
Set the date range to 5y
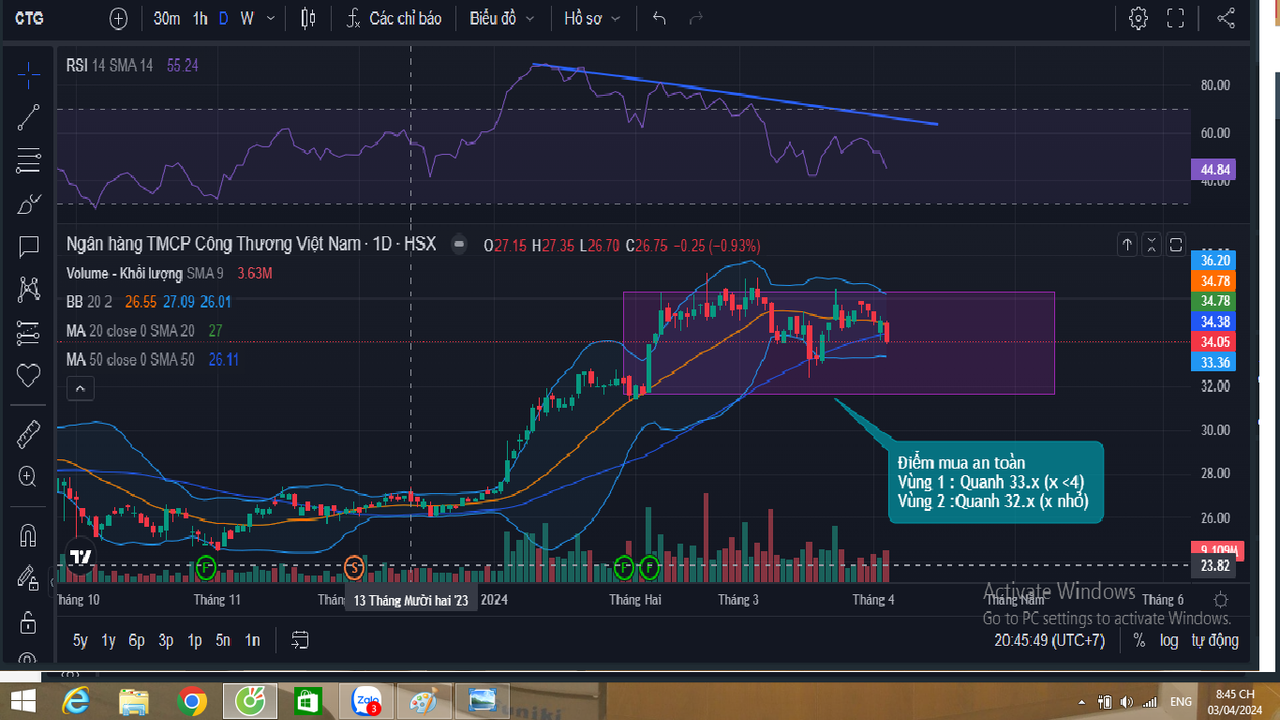(80, 640)
